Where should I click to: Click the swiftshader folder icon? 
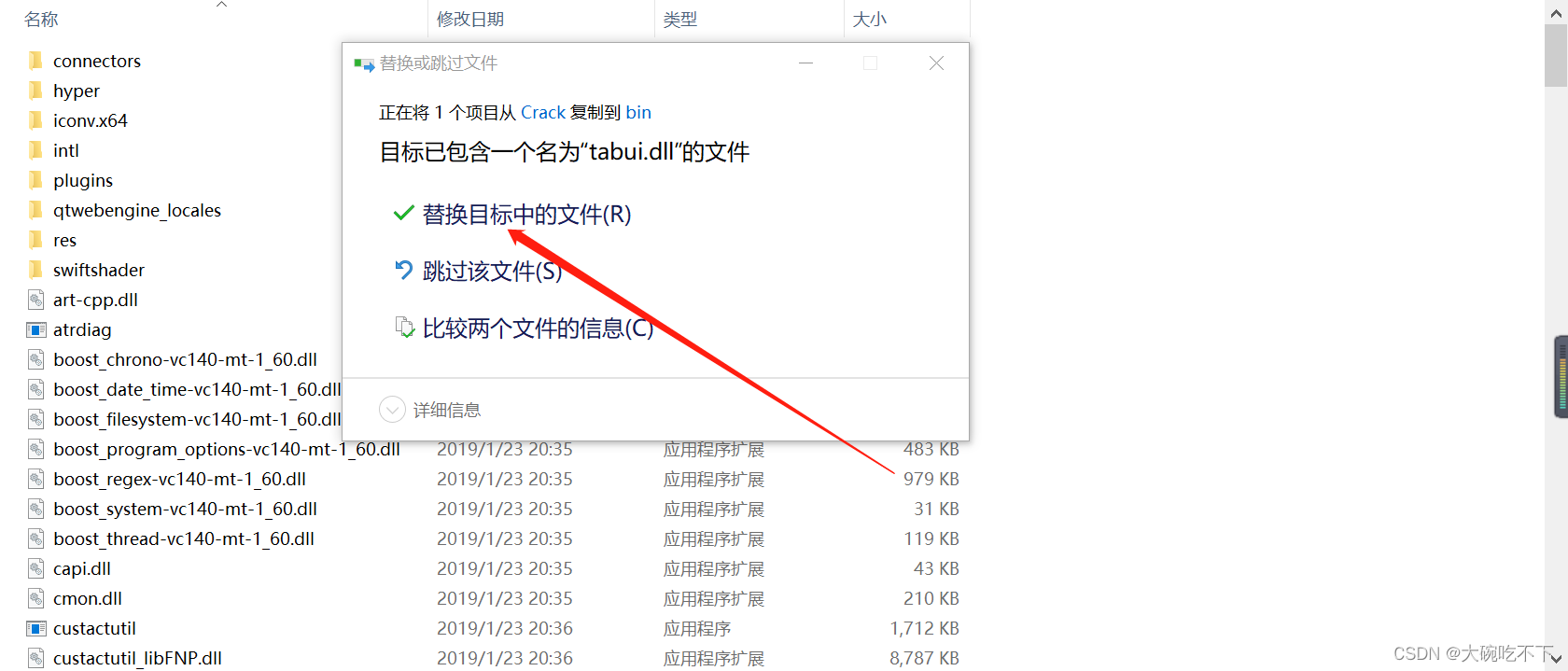click(35, 270)
